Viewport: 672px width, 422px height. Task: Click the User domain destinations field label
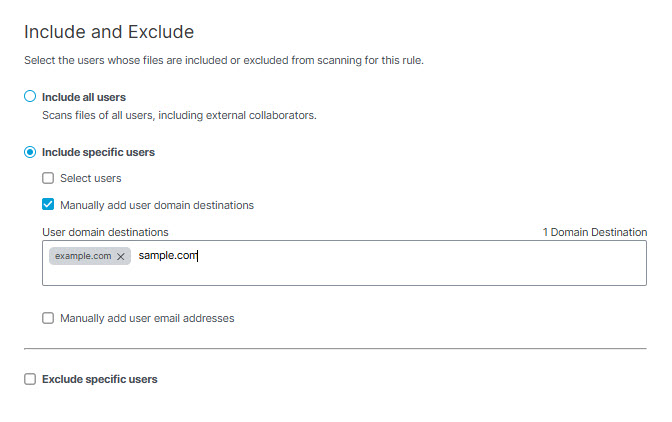(105, 232)
